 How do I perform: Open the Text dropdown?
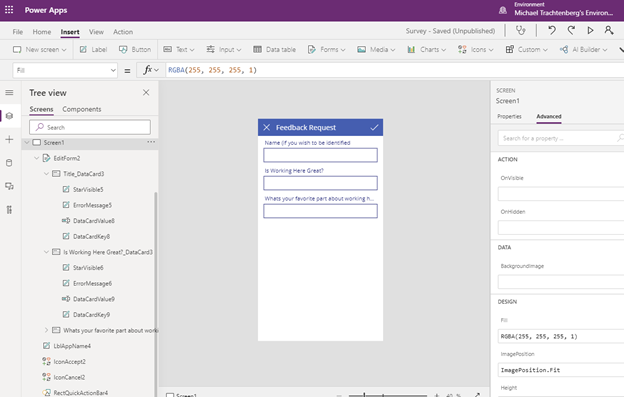[179, 49]
